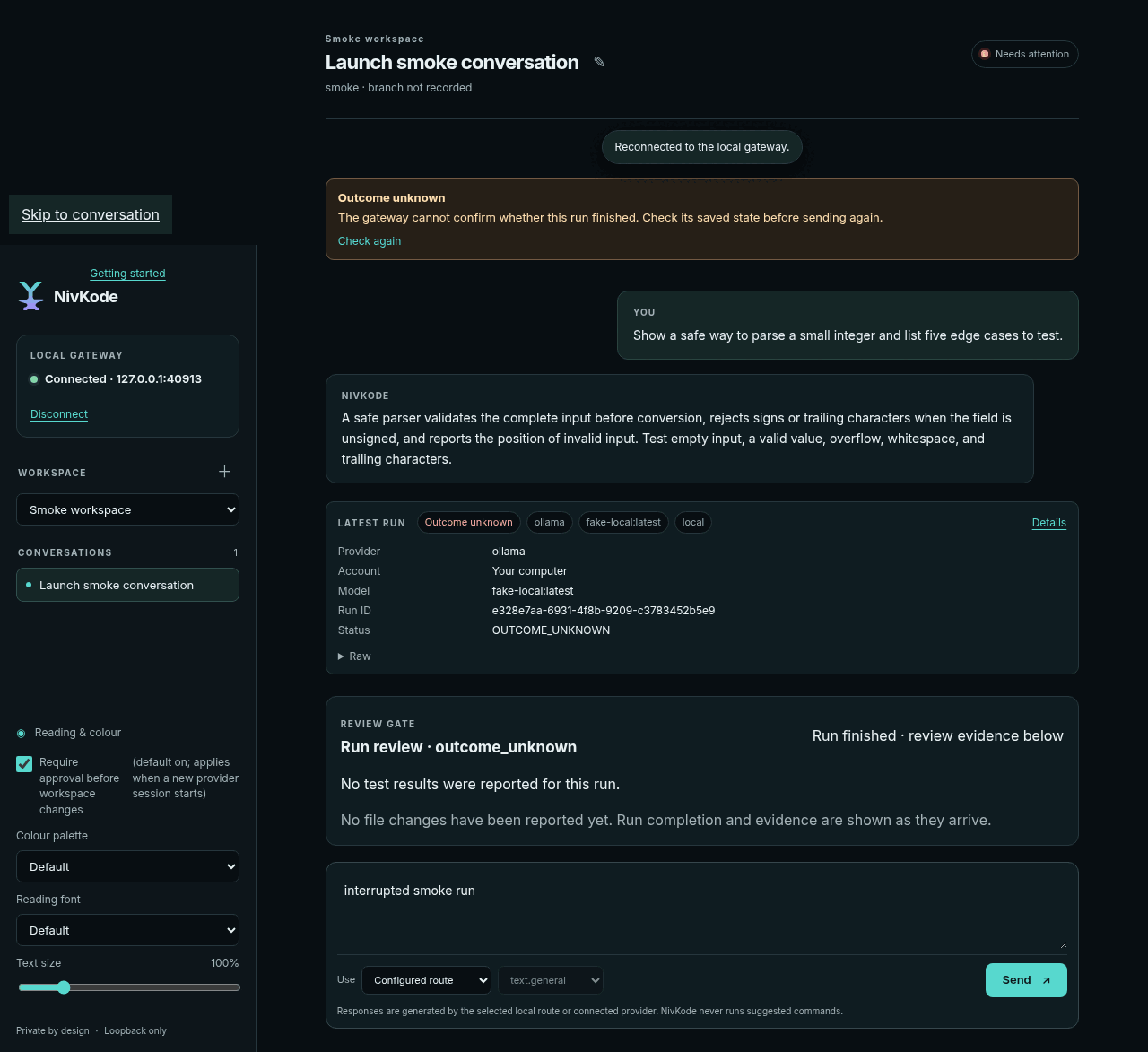Screen dimensions: 1148x1052
Task: Click the fake-local:latest pill tag
Action: (x=623, y=522)
